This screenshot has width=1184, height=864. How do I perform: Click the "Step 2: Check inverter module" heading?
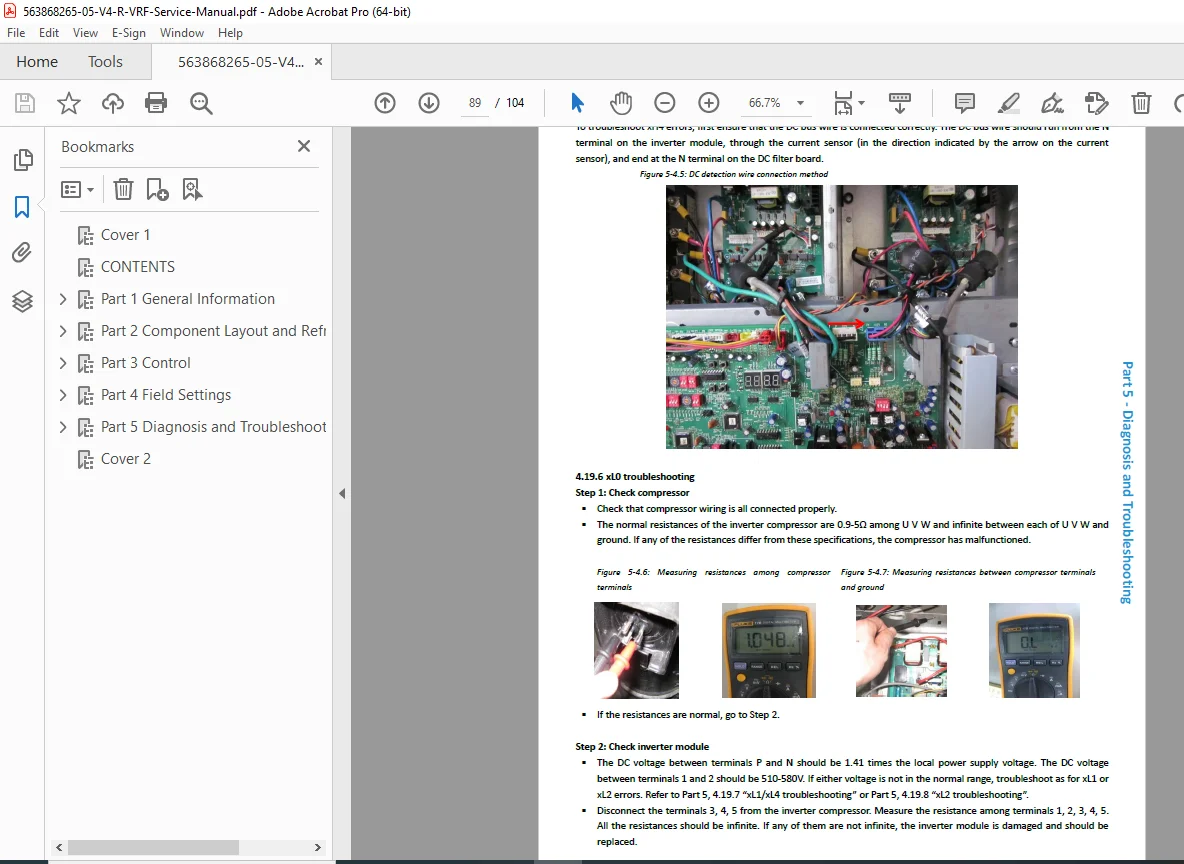[642, 746]
